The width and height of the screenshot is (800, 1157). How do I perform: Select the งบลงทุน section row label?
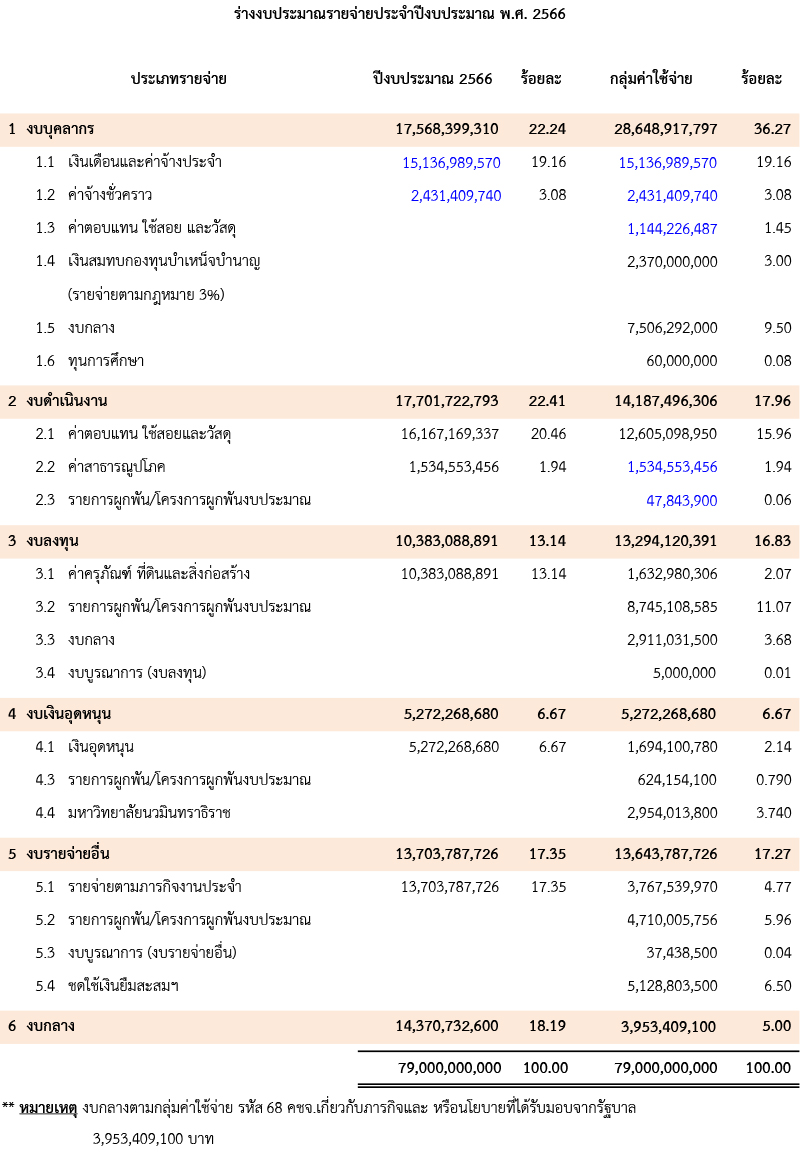[x=54, y=541]
